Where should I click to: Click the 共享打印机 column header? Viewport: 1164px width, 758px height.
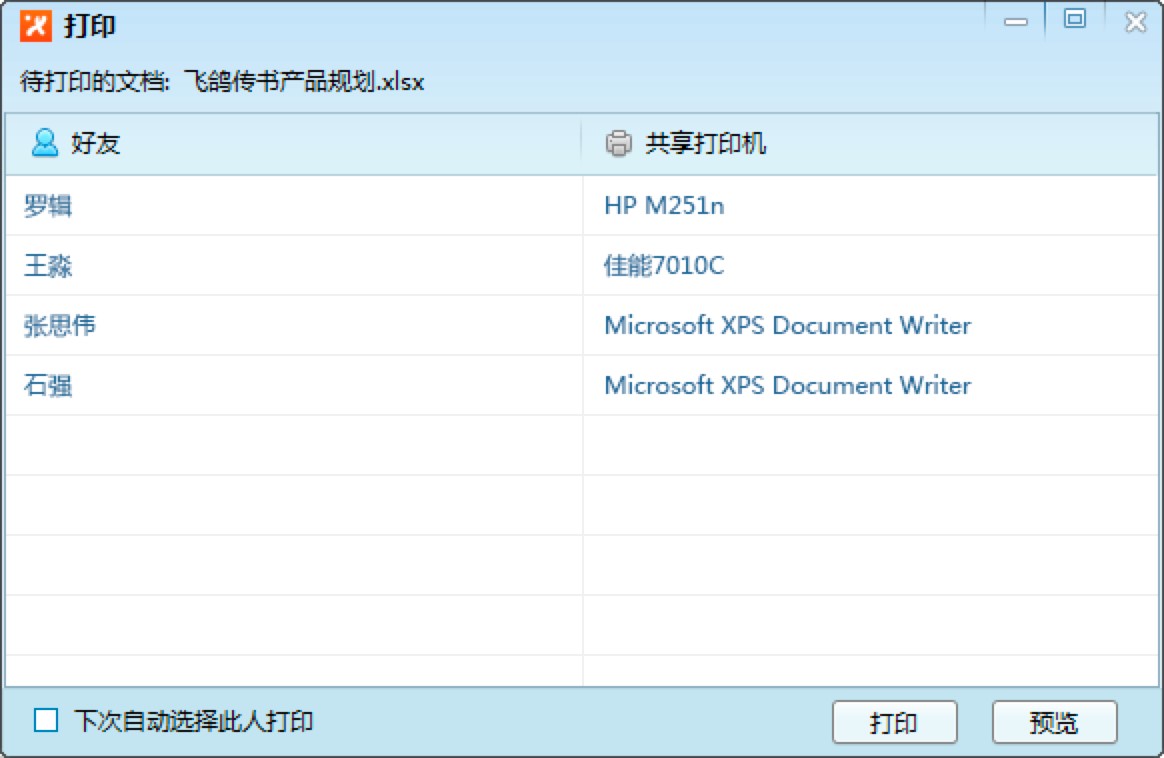706,143
